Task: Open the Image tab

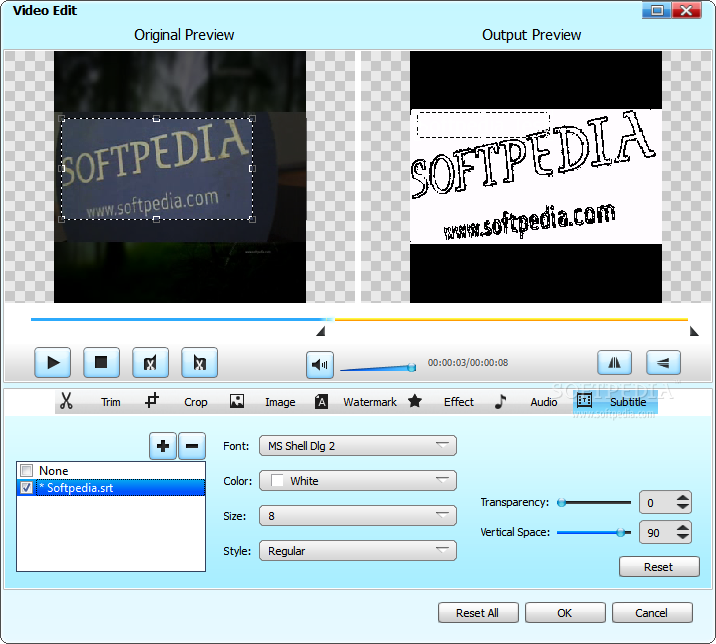Action: point(280,402)
